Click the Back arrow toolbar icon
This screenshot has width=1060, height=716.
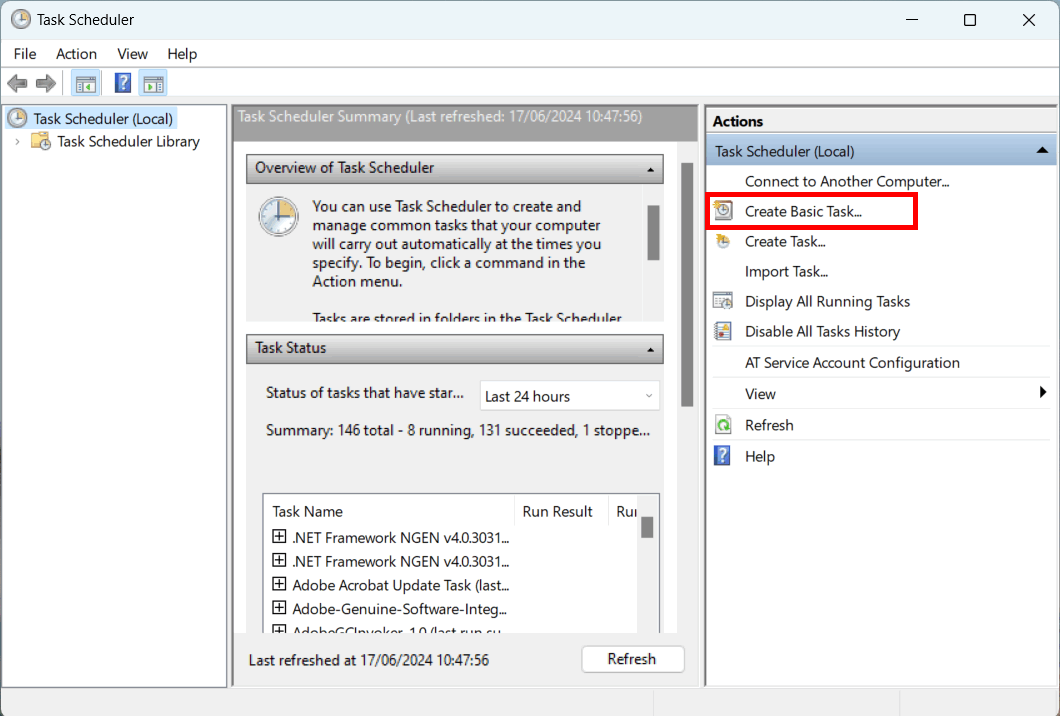click(17, 84)
